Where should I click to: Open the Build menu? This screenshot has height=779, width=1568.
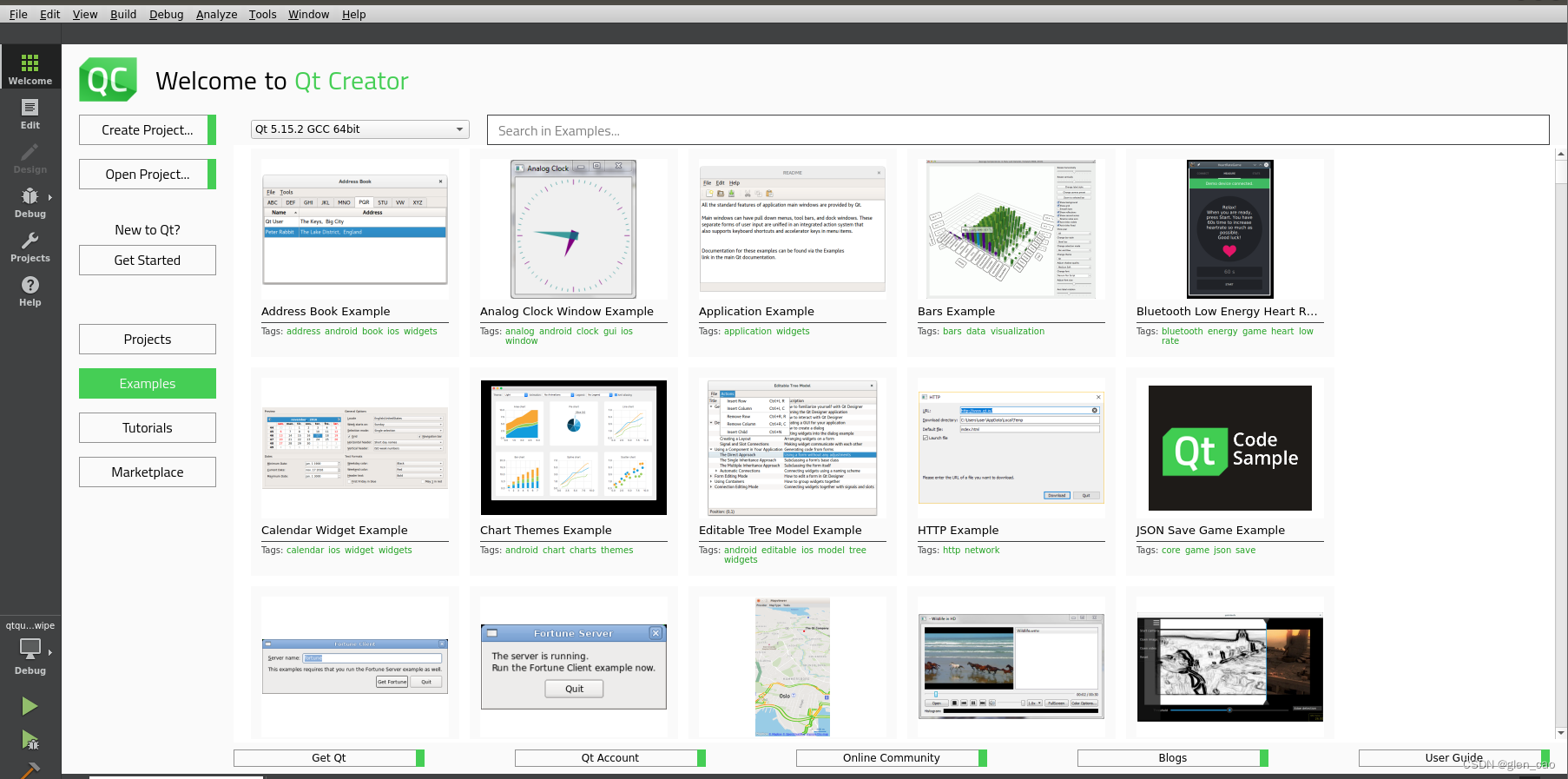(x=123, y=14)
